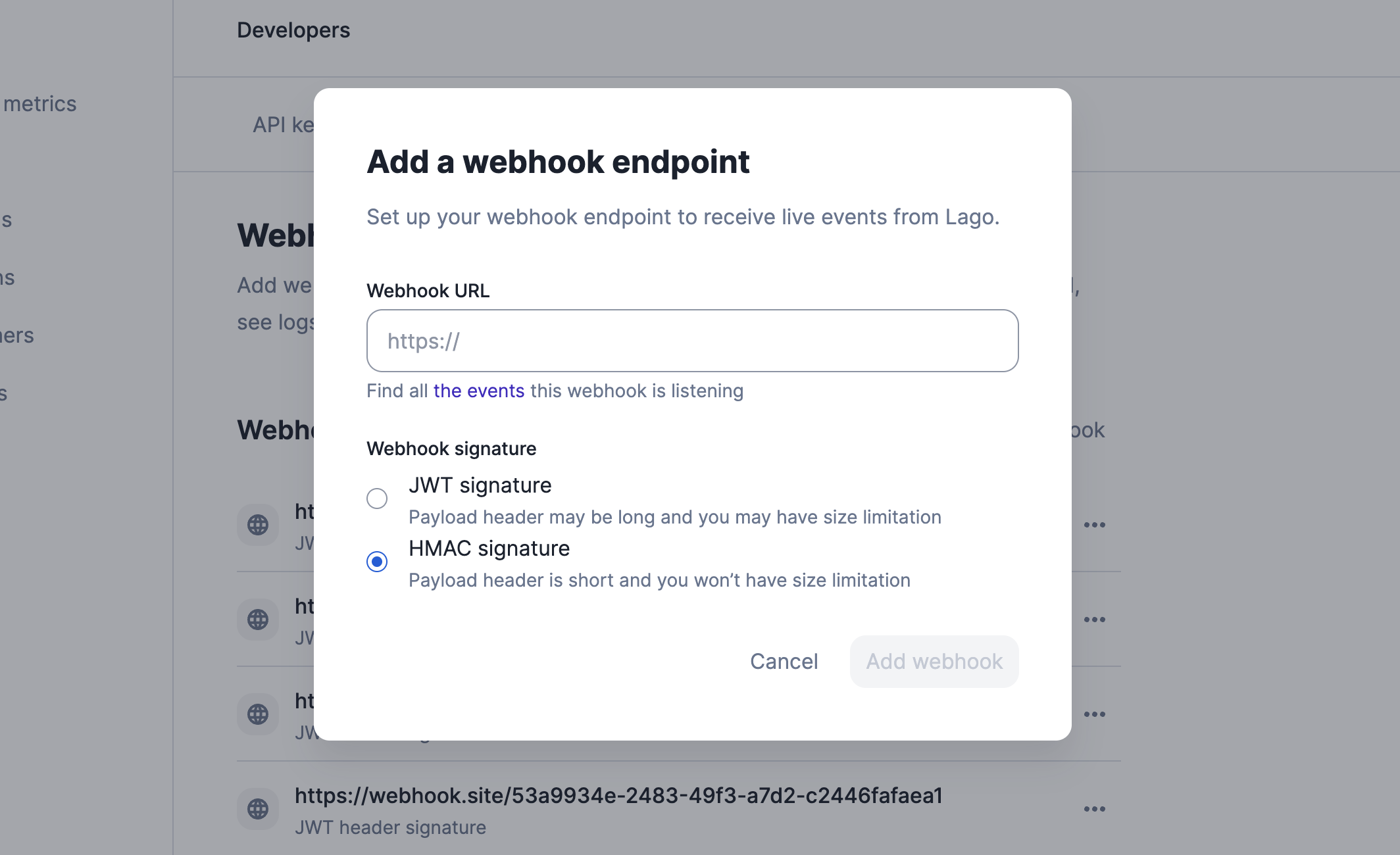Click the Add webhook button

934,662
